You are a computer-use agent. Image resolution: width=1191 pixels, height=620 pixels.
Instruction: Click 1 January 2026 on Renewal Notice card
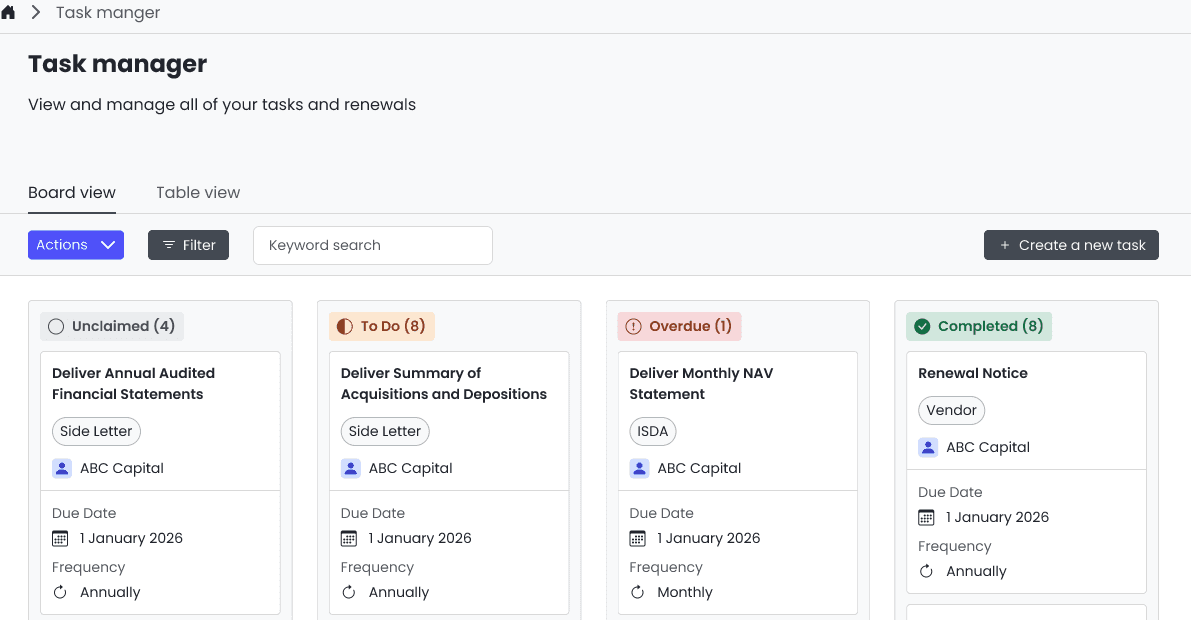pos(997,517)
